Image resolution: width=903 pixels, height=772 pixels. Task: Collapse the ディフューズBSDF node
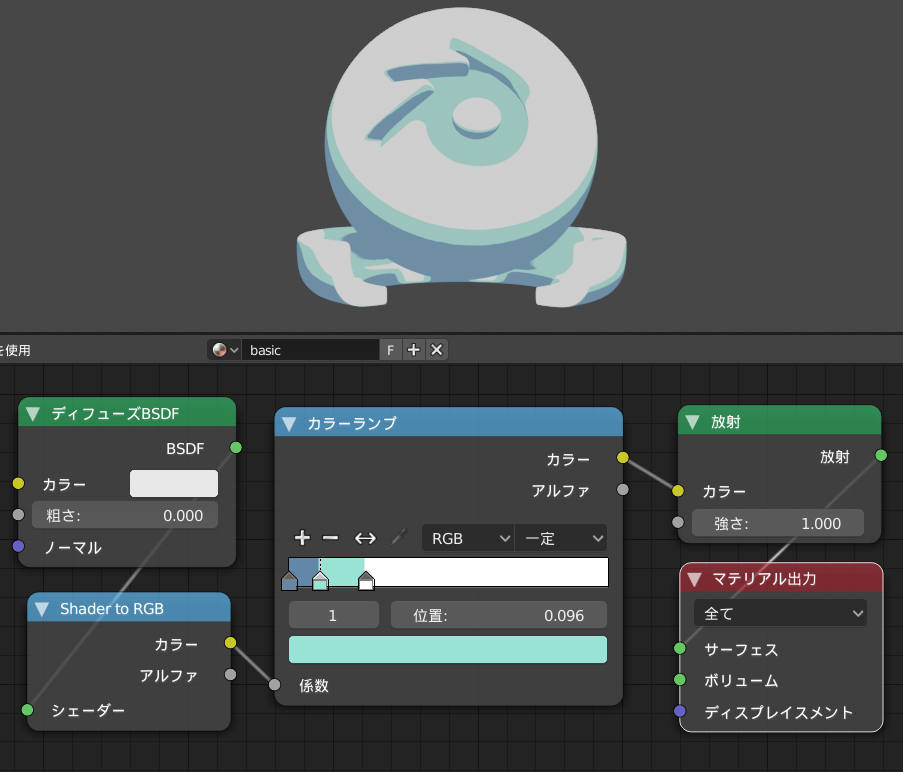pos(33,414)
